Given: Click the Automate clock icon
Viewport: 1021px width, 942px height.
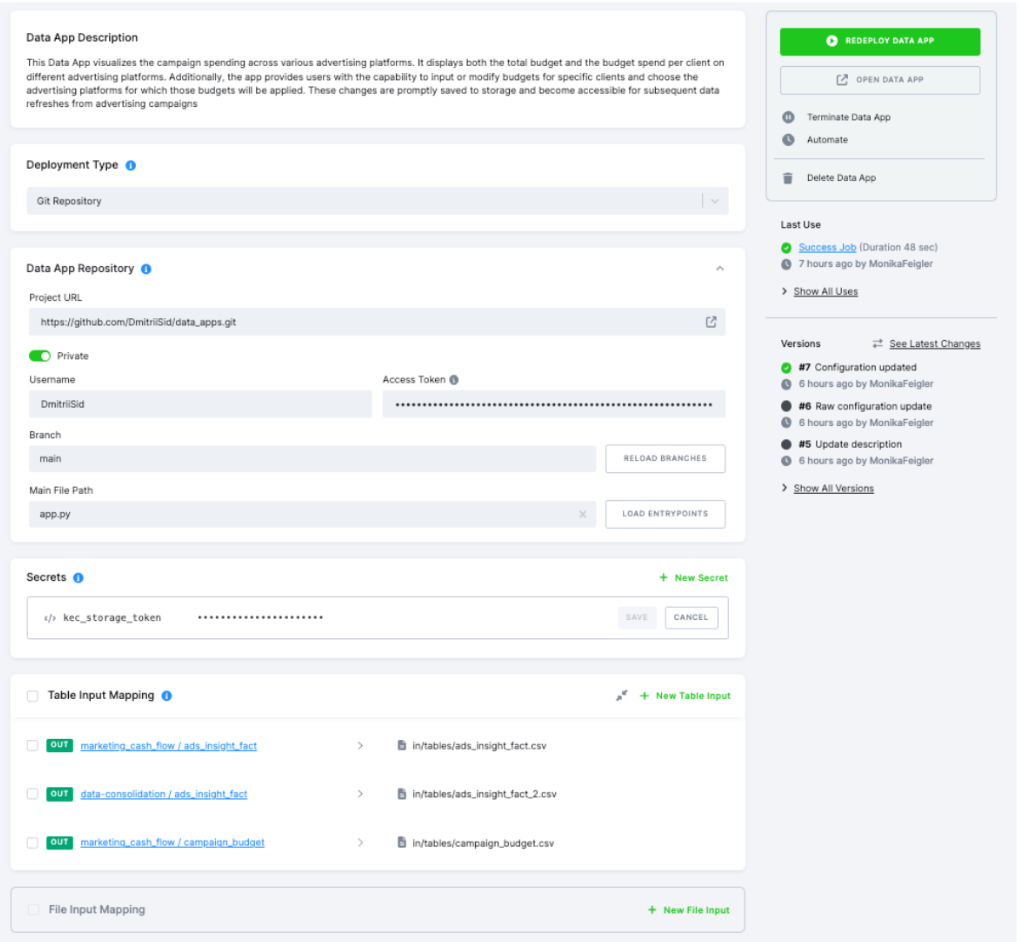Looking at the screenshot, I should click(x=789, y=140).
